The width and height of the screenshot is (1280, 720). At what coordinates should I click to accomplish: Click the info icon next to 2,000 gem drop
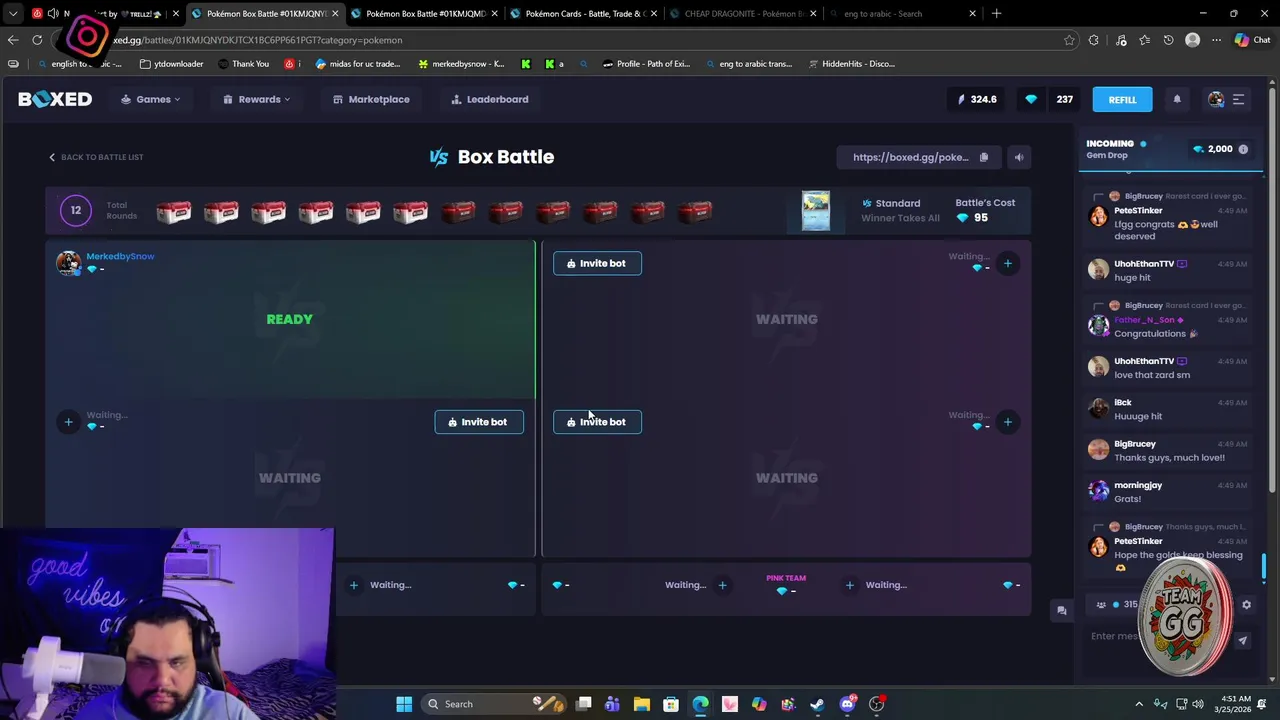pos(1243,149)
